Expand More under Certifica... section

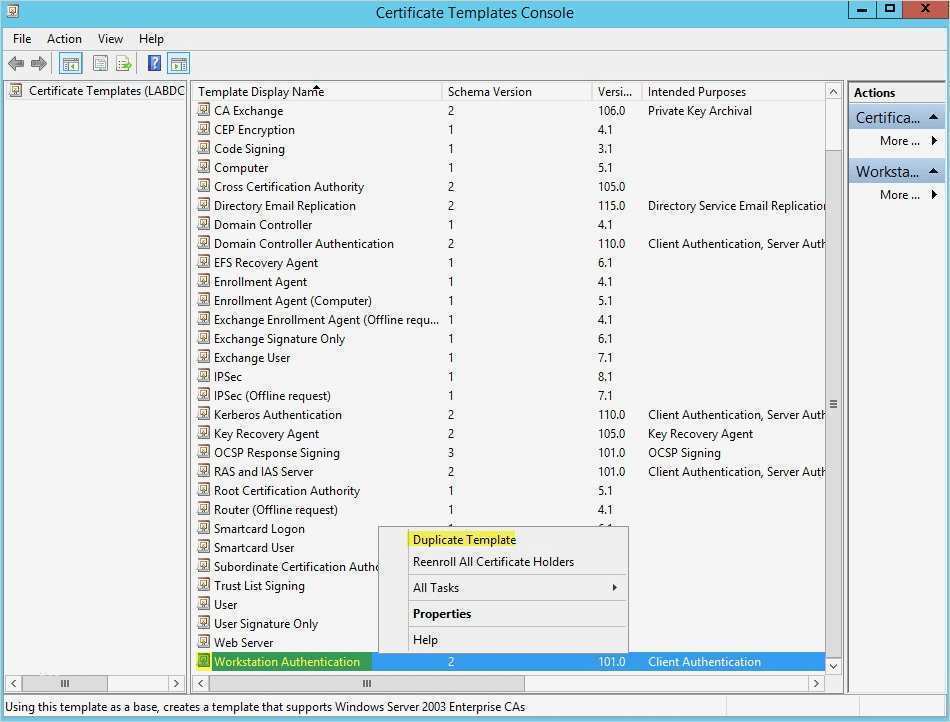(x=908, y=141)
